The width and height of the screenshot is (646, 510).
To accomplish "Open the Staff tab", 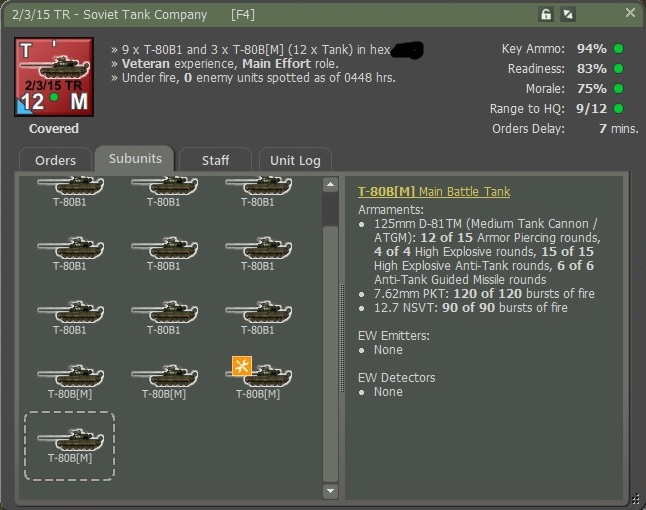I will (215, 160).
